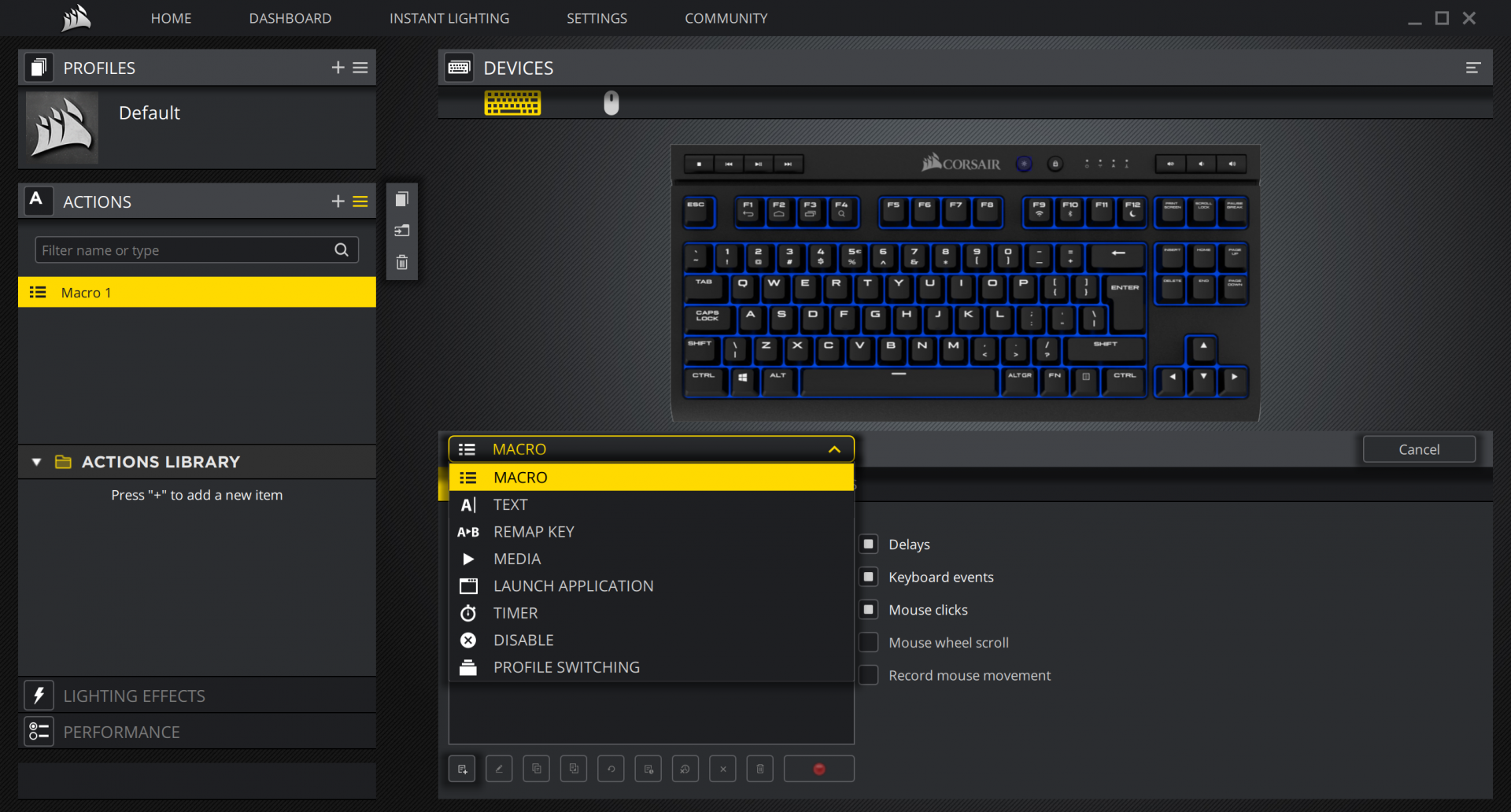Expand the Lighting Effects section
Image resolution: width=1511 pixels, height=812 pixels.
tap(197, 696)
